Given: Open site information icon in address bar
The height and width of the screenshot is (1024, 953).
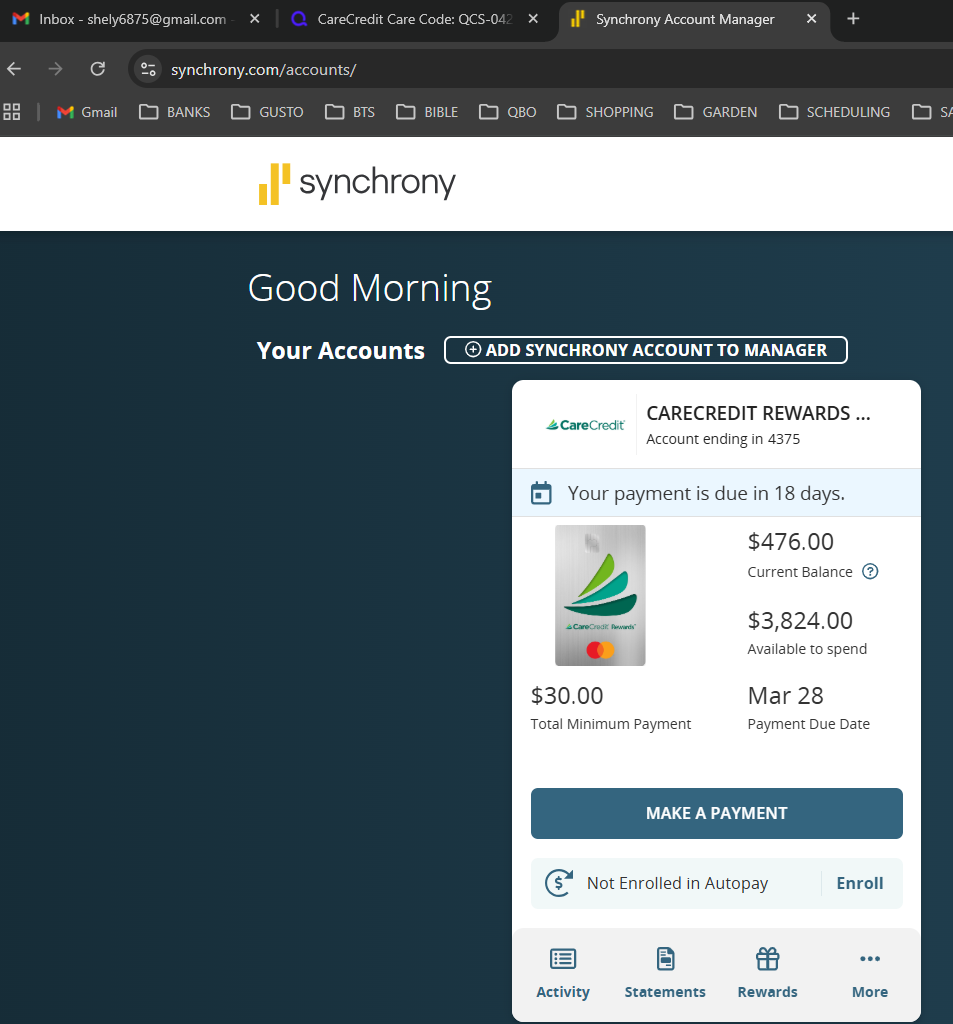Looking at the screenshot, I should click(x=148, y=69).
